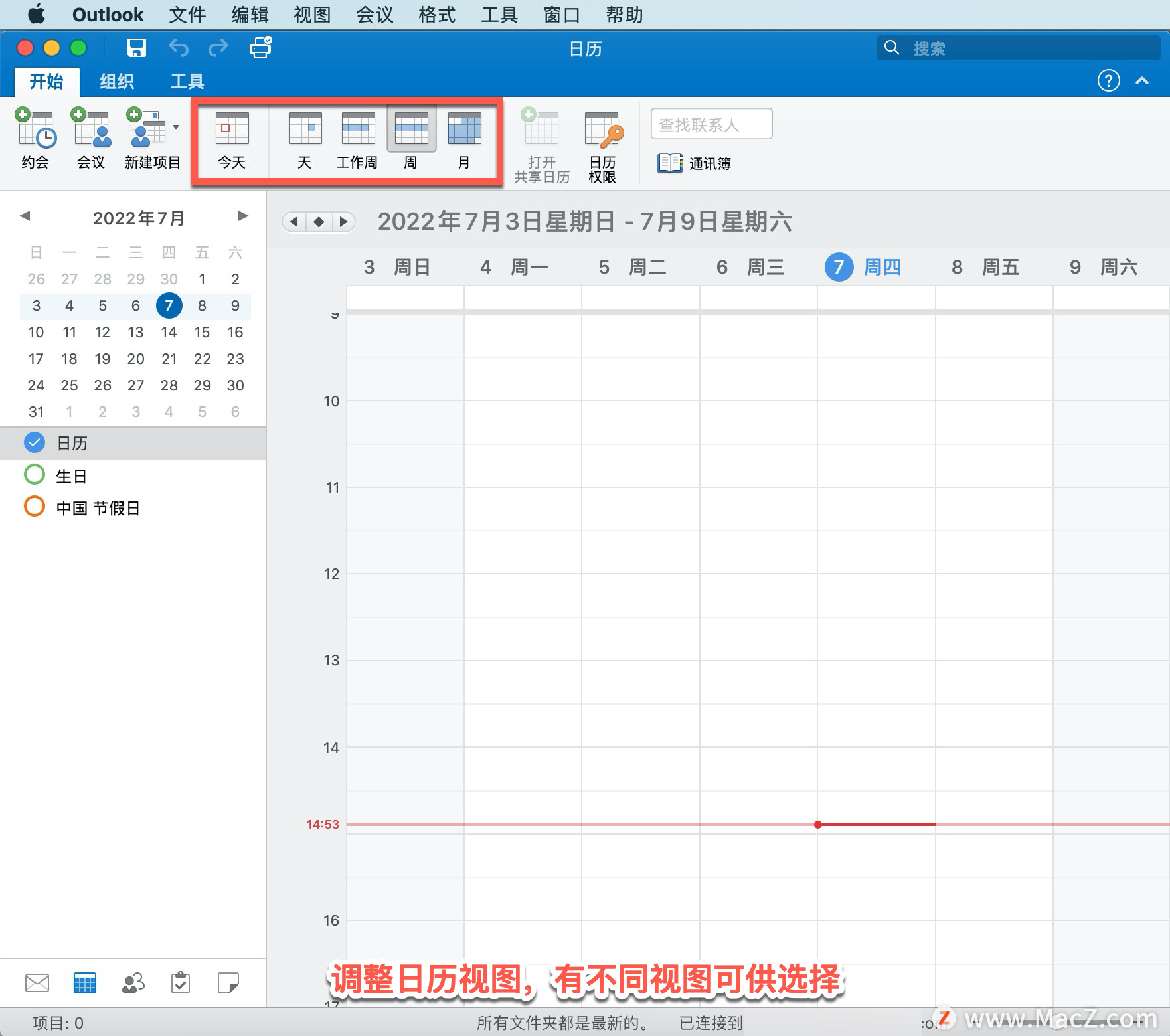Create a new 会议 meeting
The image size is (1170, 1036).
pos(91,138)
